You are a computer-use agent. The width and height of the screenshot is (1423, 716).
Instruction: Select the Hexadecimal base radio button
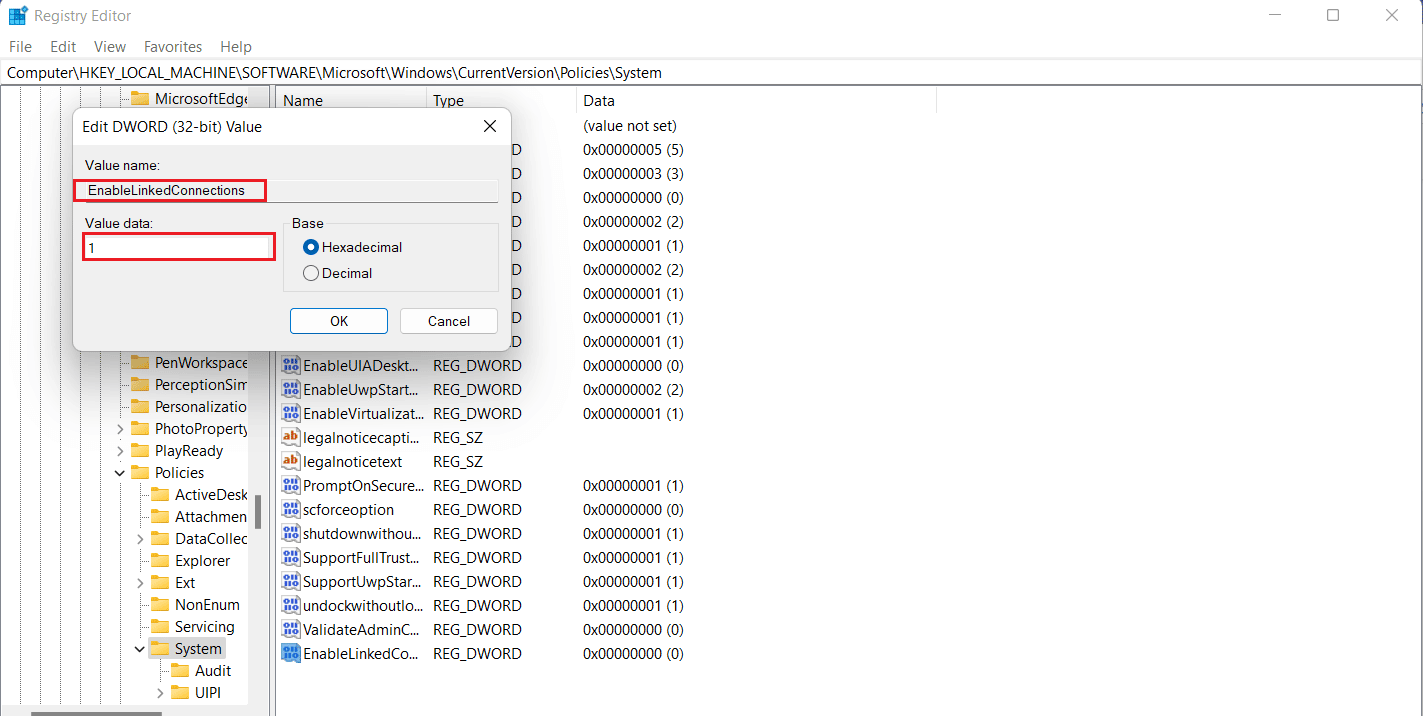pos(310,247)
